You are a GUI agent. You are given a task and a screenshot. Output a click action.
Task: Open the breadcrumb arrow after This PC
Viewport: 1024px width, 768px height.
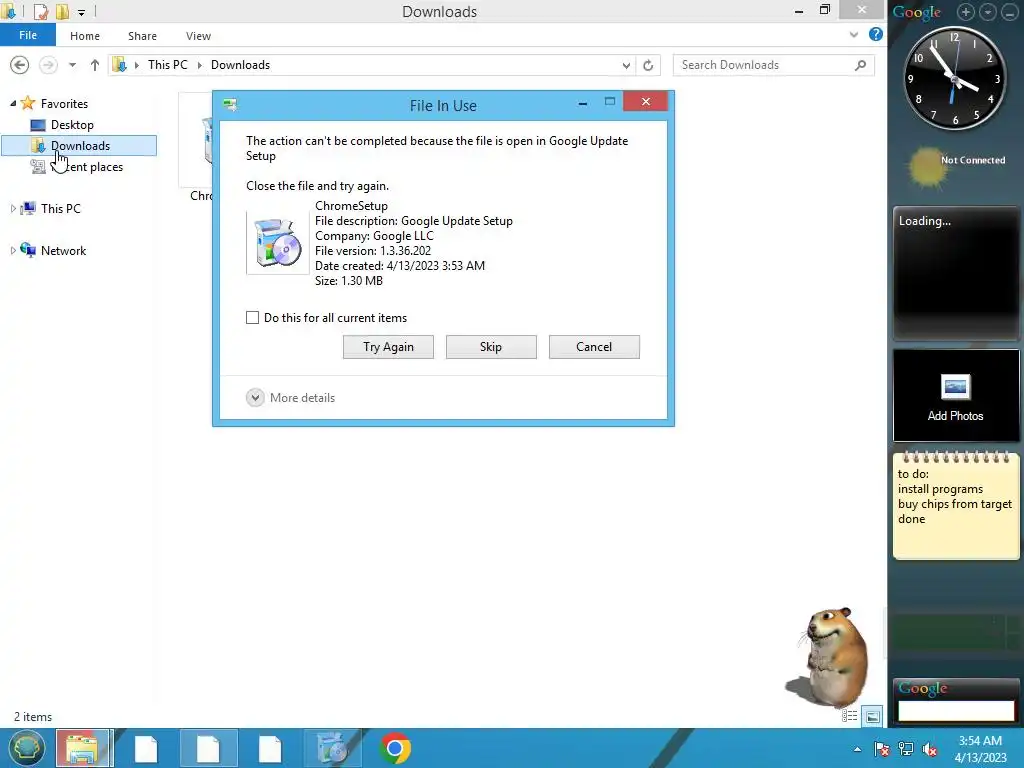(199, 65)
